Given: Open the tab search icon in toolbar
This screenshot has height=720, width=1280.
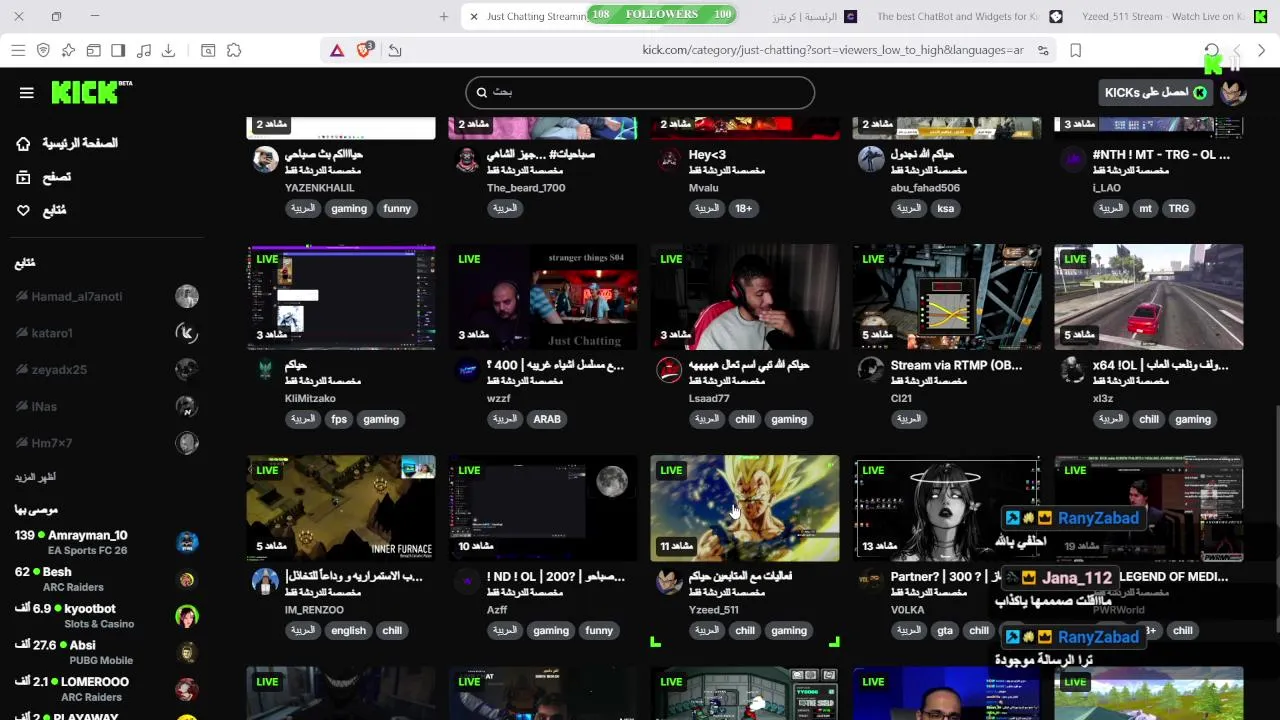Looking at the screenshot, I should pos(208,50).
